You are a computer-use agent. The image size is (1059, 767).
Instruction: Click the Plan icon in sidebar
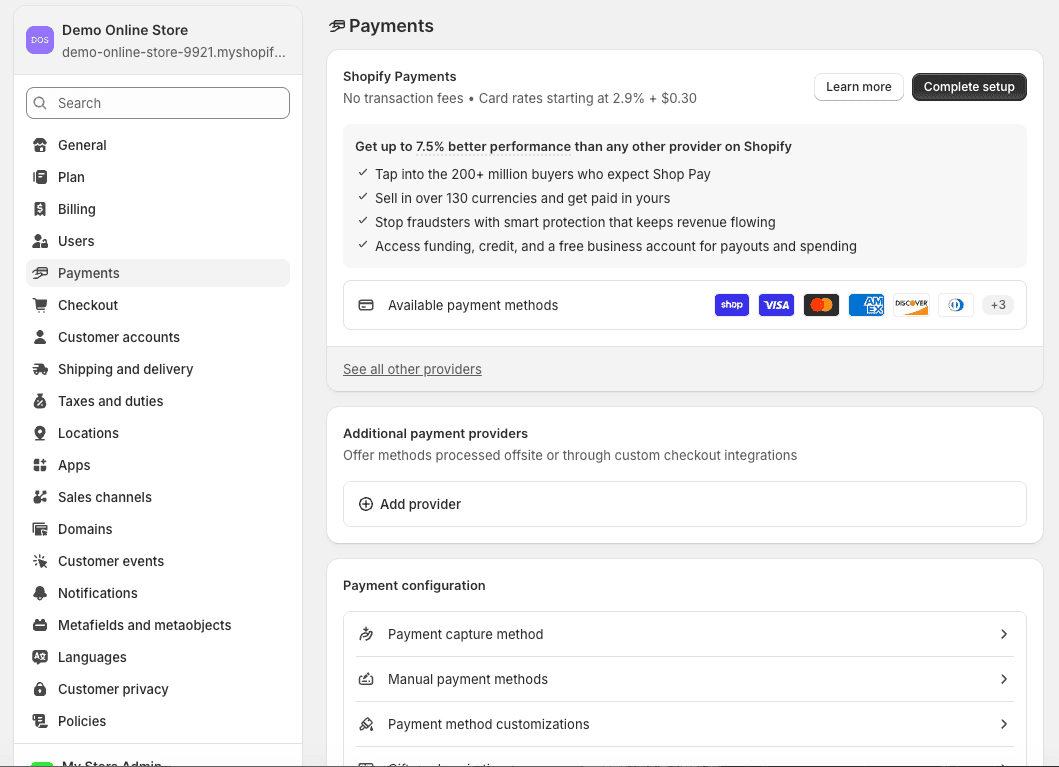(x=40, y=177)
